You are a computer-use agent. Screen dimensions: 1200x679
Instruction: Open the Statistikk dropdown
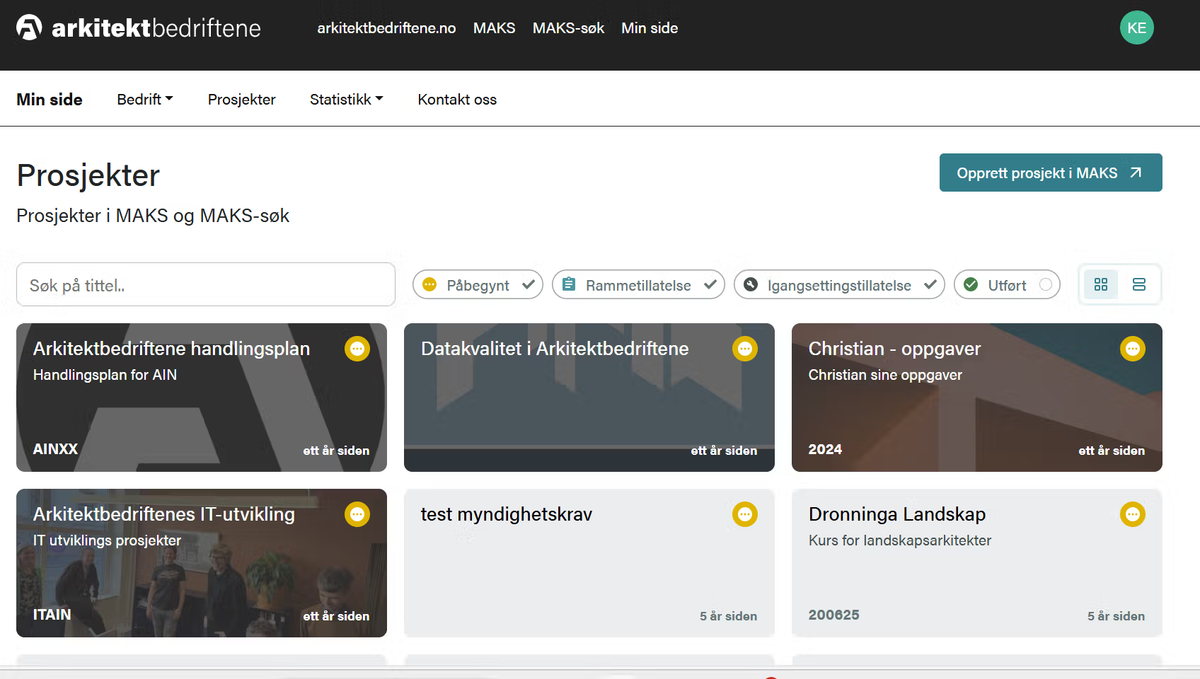click(x=346, y=99)
